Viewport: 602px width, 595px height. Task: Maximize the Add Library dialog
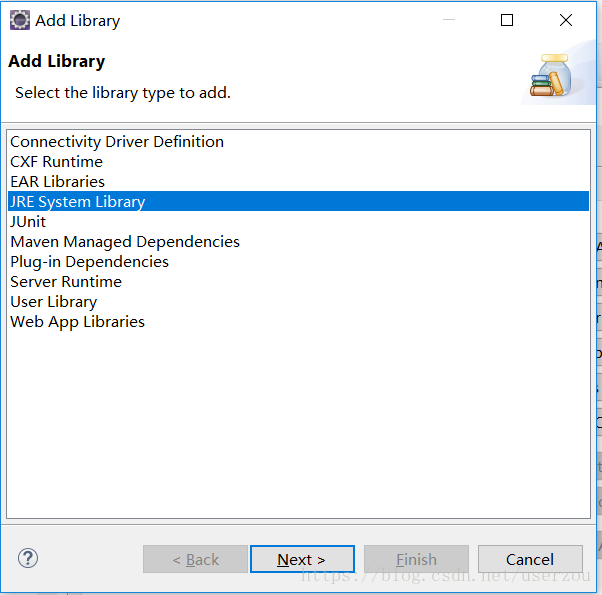point(507,20)
